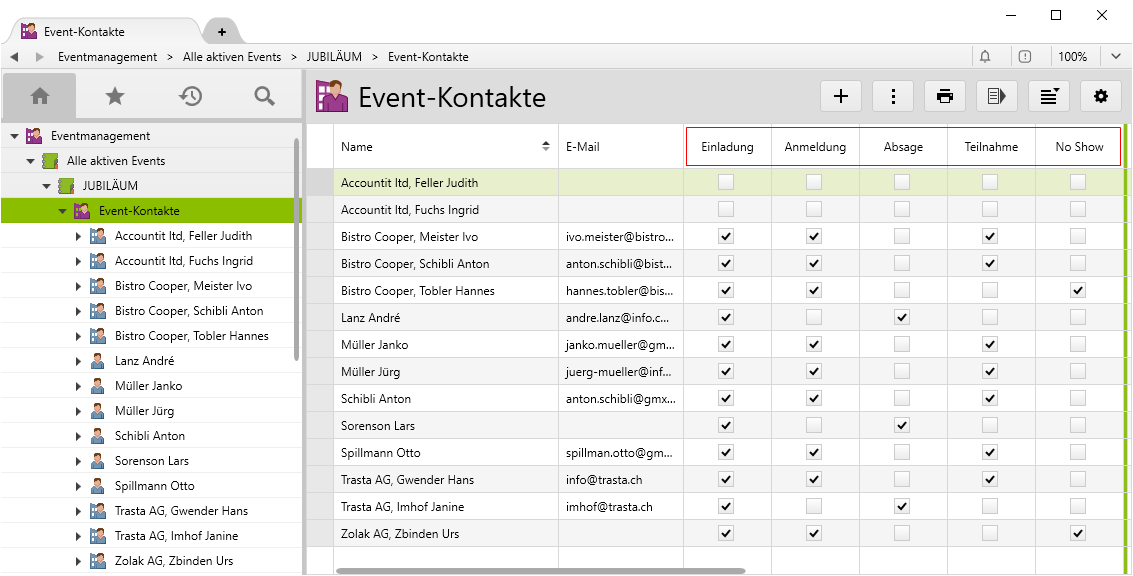Expand the Müller Janko tree item
This screenshot has height=576, width=1133.
coord(79,386)
